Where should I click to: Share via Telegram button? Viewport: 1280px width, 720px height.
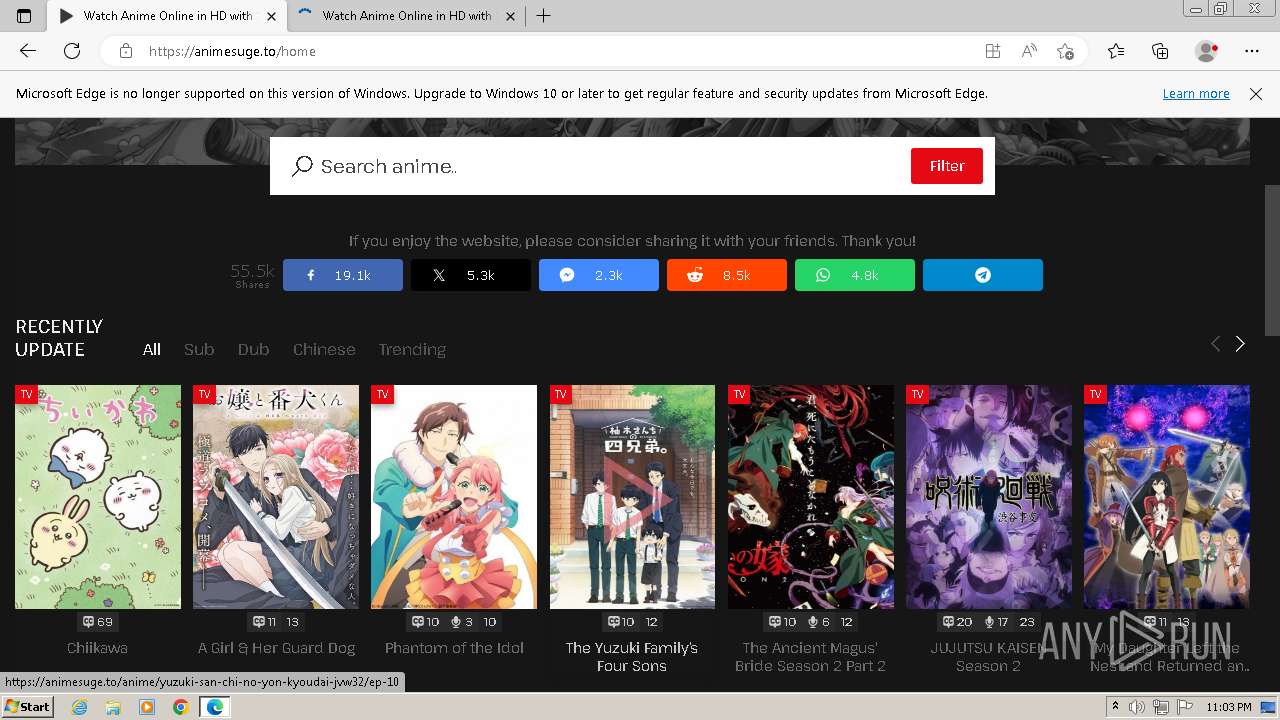pyautogui.click(x=983, y=275)
